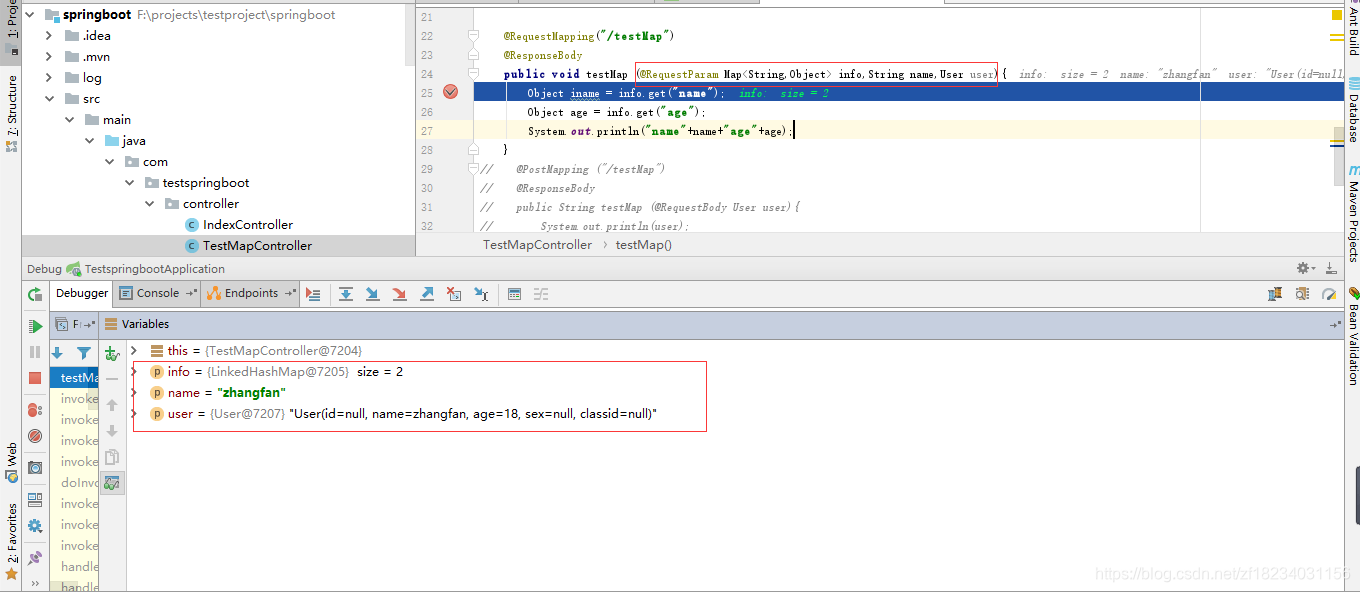Step Into toolbar icon
1360x592 pixels.
click(x=373, y=294)
